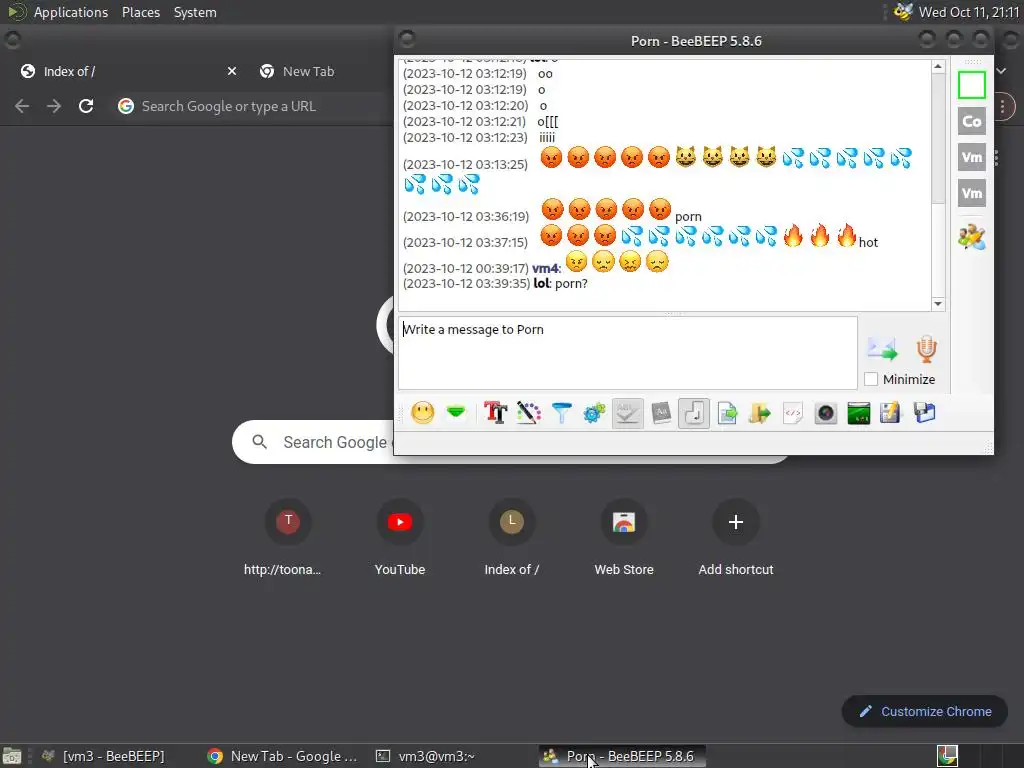This screenshot has width=1024, height=768.
Task: Click the blue floppy disks save chat icon
Action: pyautogui.click(x=925, y=413)
